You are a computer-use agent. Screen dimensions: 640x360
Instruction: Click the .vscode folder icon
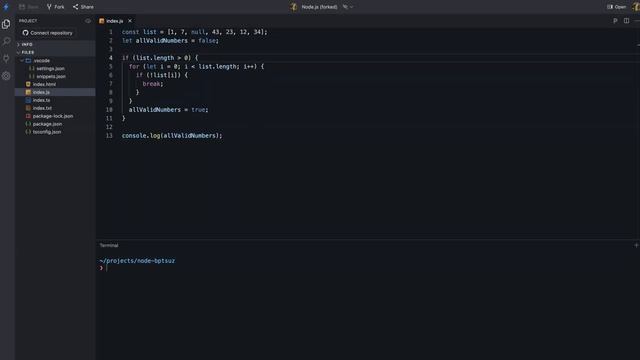(x=28, y=60)
